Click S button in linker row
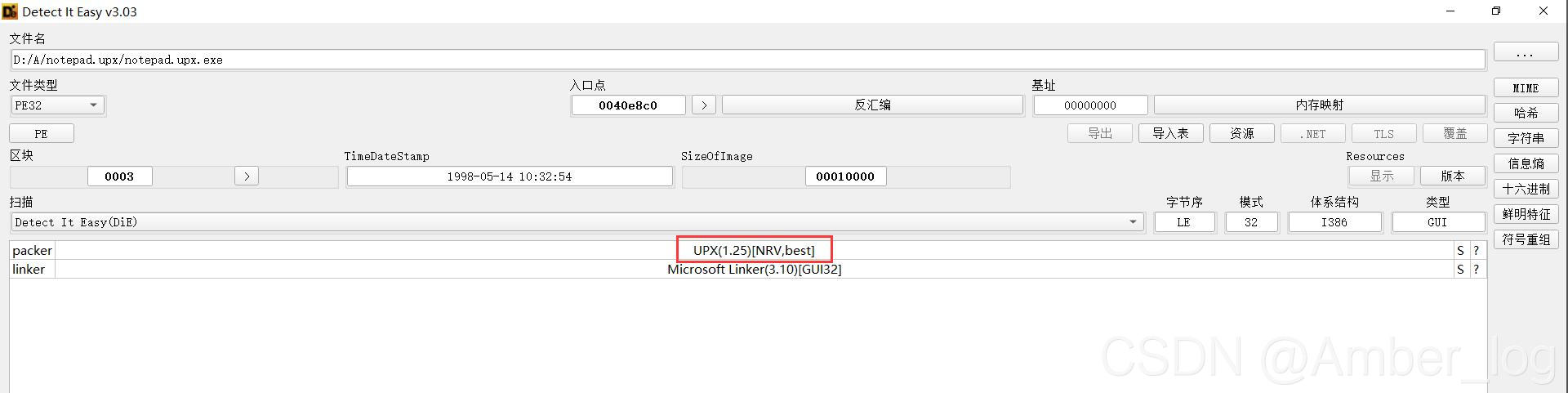Image resolution: width=1568 pixels, height=393 pixels. pyautogui.click(x=1460, y=270)
